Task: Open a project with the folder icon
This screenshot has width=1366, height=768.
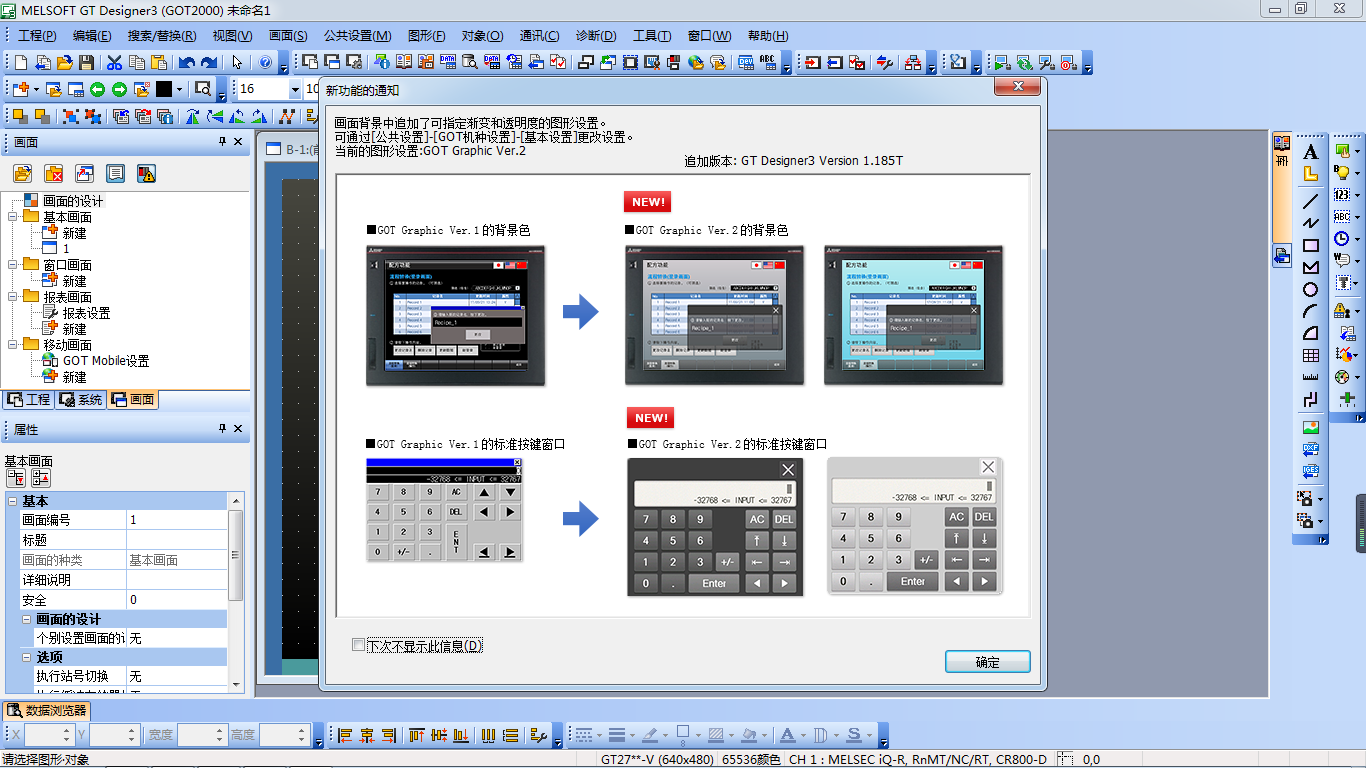Action: [x=64, y=62]
